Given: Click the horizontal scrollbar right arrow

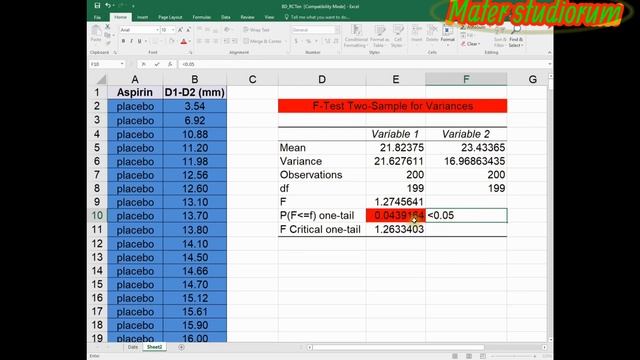Looking at the screenshot, I should [544, 347].
